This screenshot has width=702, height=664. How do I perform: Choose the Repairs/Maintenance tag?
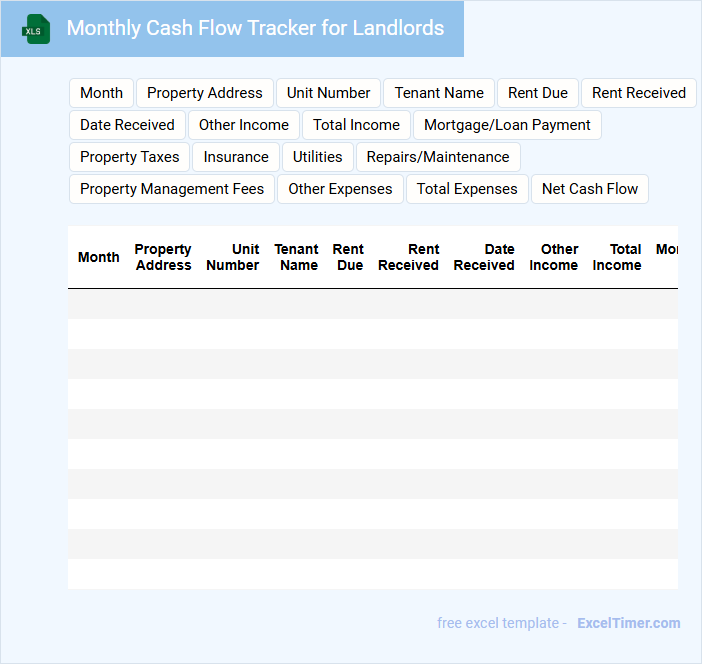click(x=438, y=157)
